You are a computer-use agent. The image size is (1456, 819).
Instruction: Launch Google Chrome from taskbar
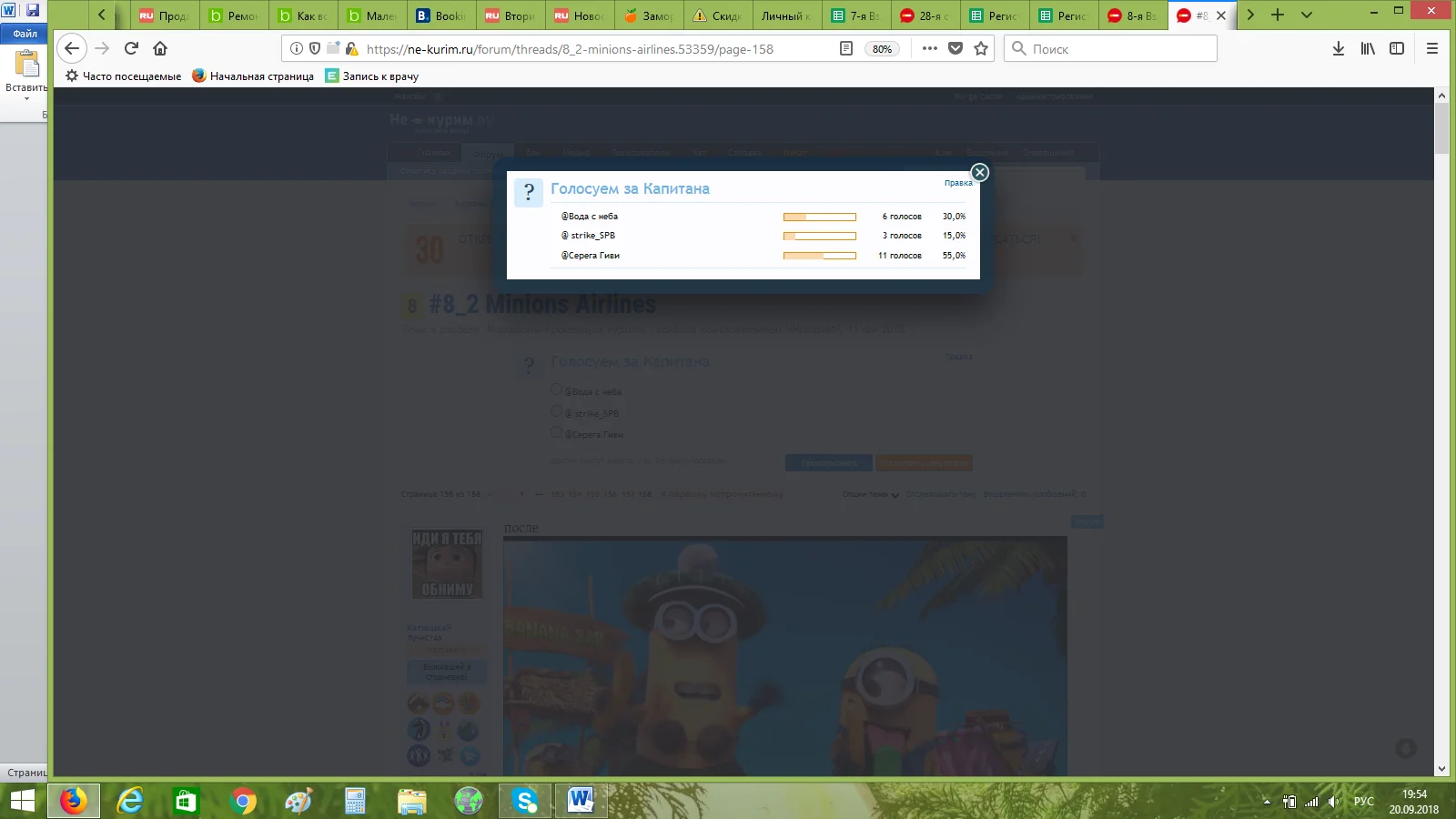(243, 801)
